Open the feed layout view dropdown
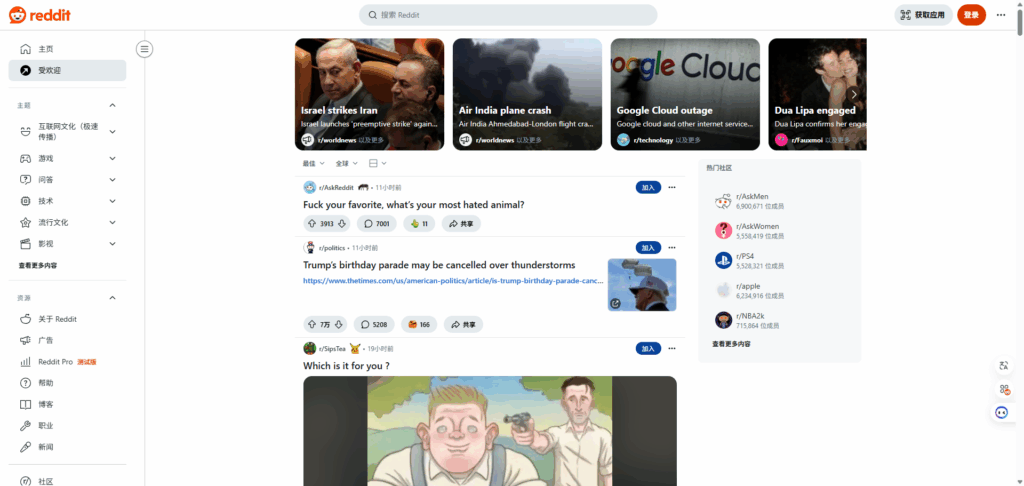The image size is (1024, 486). click(x=377, y=163)
